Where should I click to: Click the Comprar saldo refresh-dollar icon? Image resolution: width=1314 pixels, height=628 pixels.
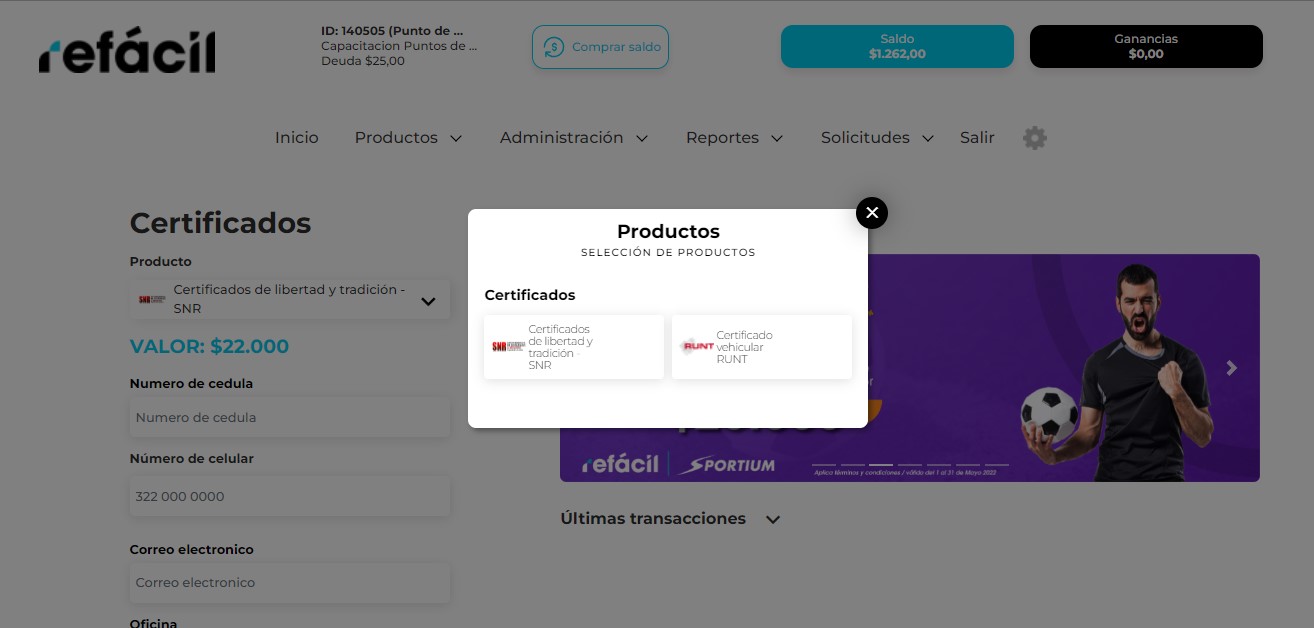(554, 47)
